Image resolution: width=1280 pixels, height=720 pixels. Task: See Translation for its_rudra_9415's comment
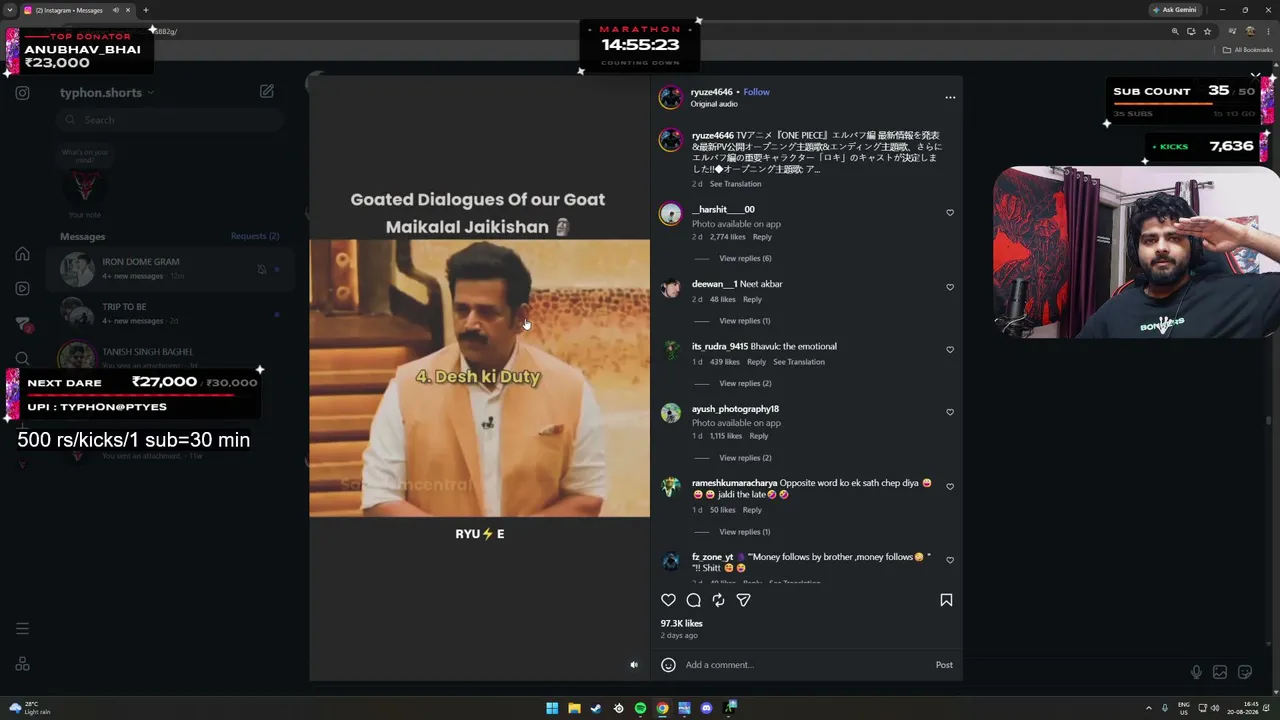(799, 362)
